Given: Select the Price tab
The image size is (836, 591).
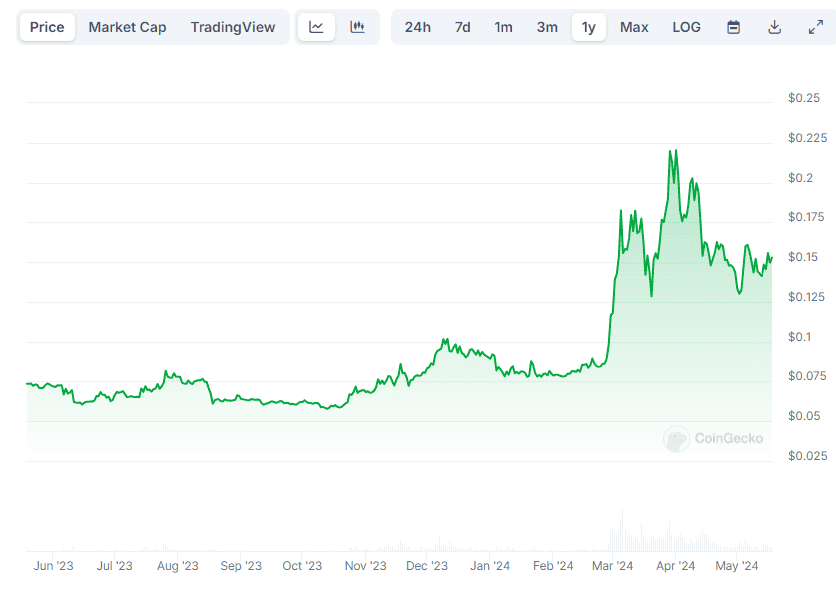Looking at the screenshot, I should click(x=47, y=27).
